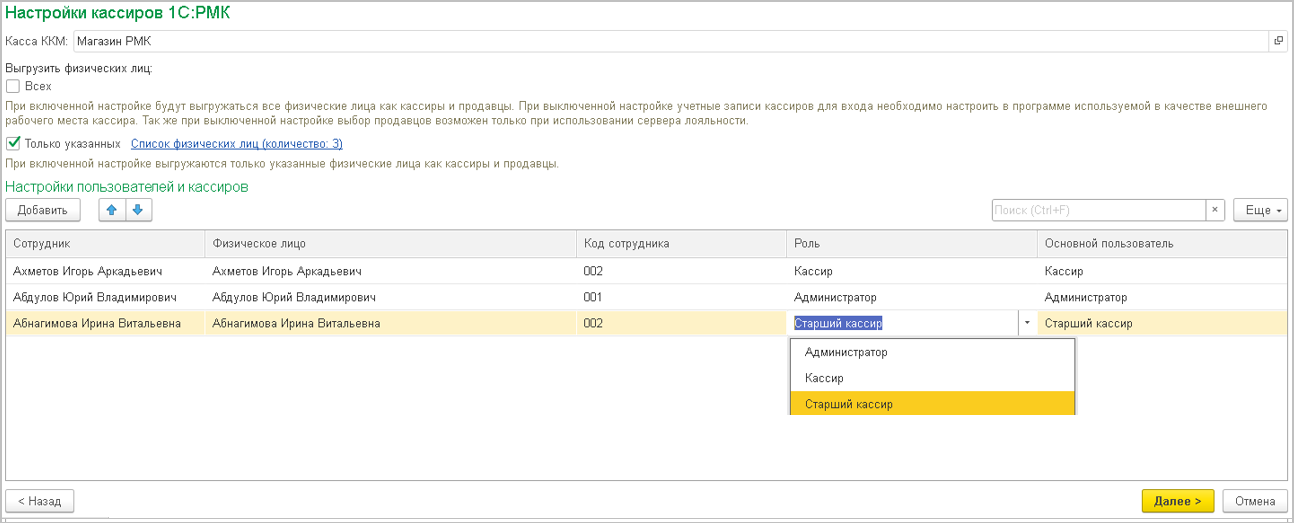Click open icon in Касса ККМ field

1278,41
